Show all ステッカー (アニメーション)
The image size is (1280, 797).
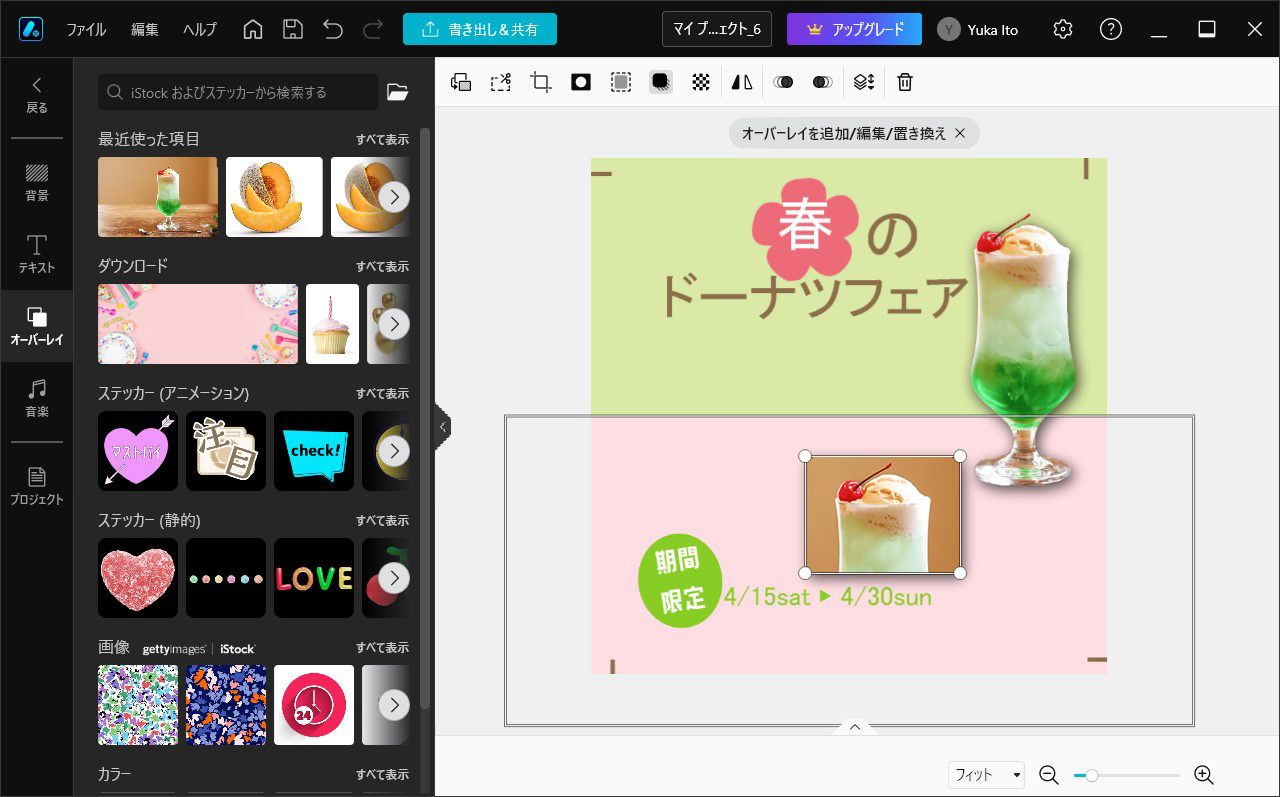[382, 393]
